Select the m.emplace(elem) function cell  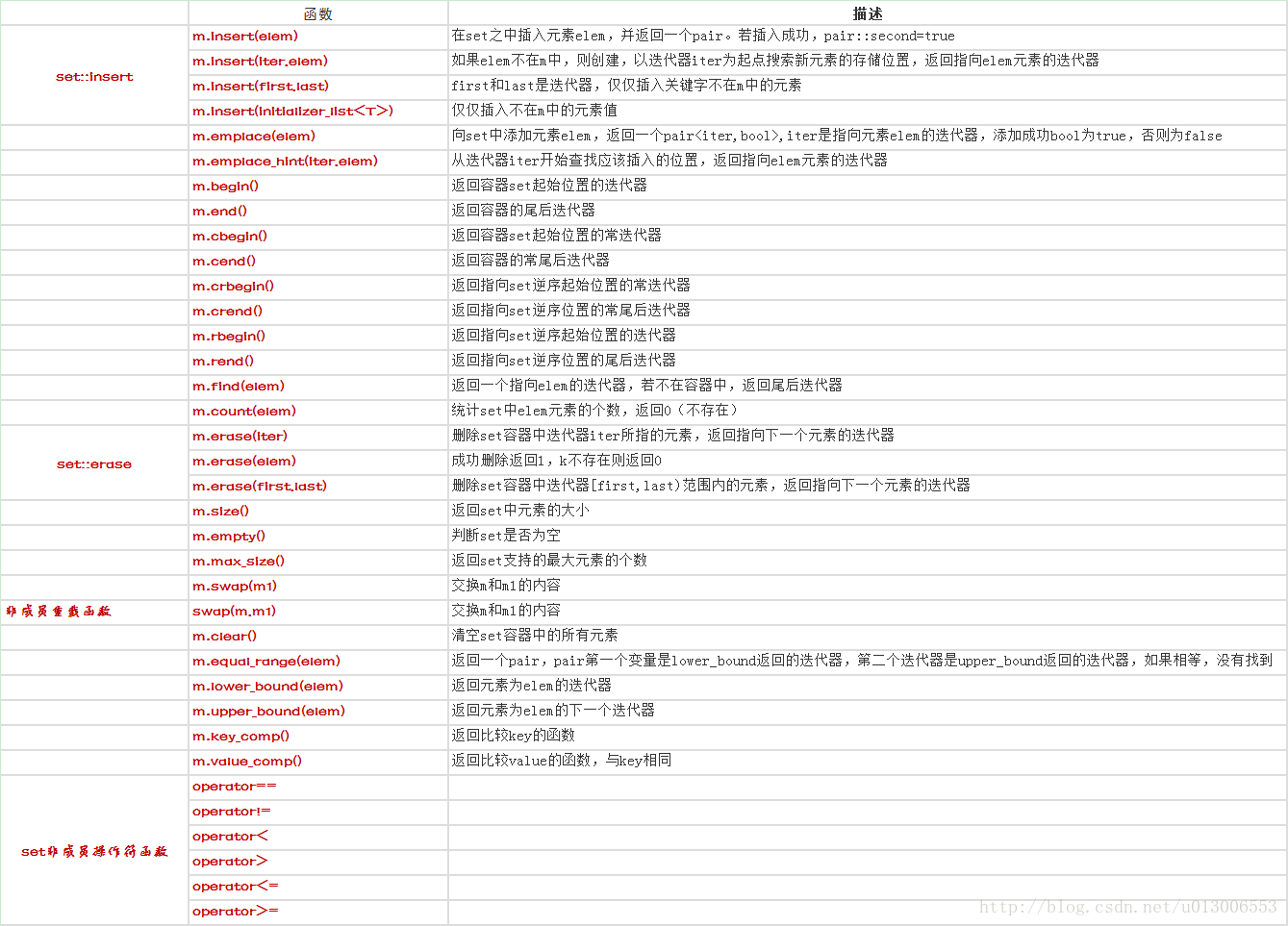(x=318, y=137)
